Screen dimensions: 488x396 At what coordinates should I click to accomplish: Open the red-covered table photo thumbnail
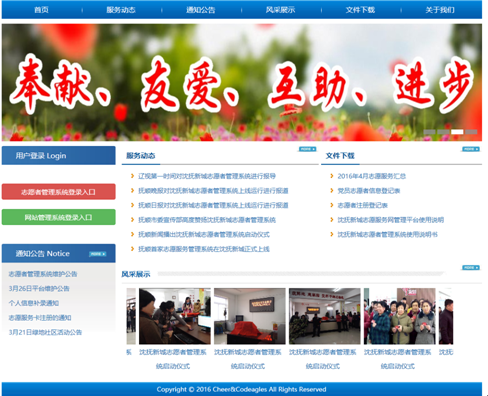pyautogui.click(x=250, y=316)
